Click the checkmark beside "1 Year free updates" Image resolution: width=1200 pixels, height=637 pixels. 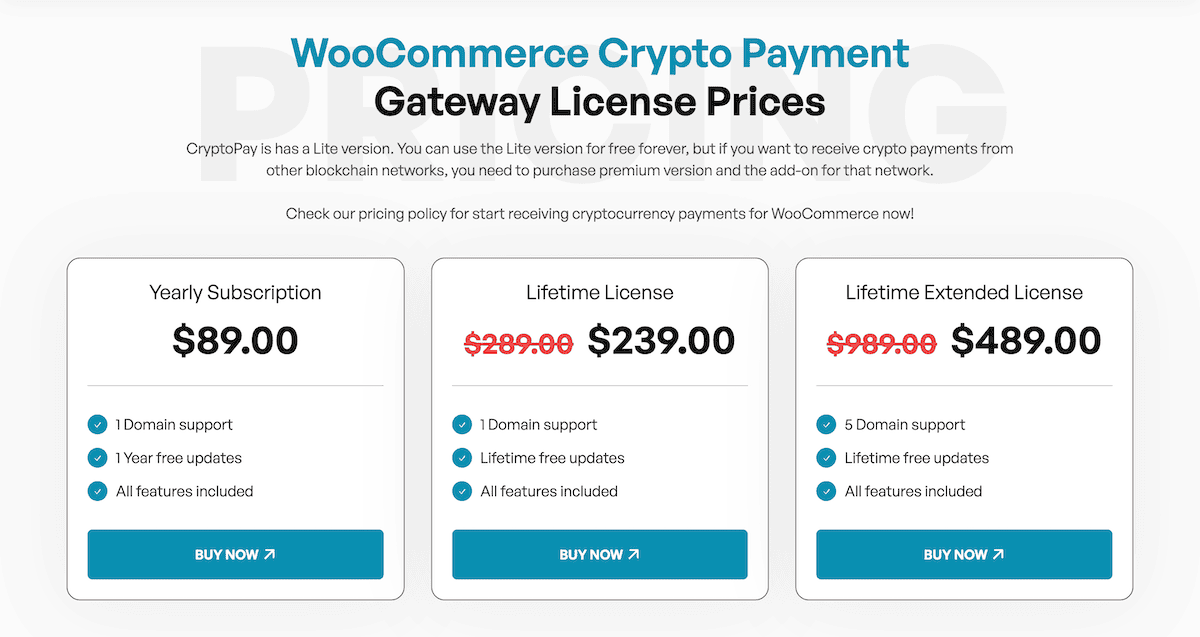tap(97, 458)
